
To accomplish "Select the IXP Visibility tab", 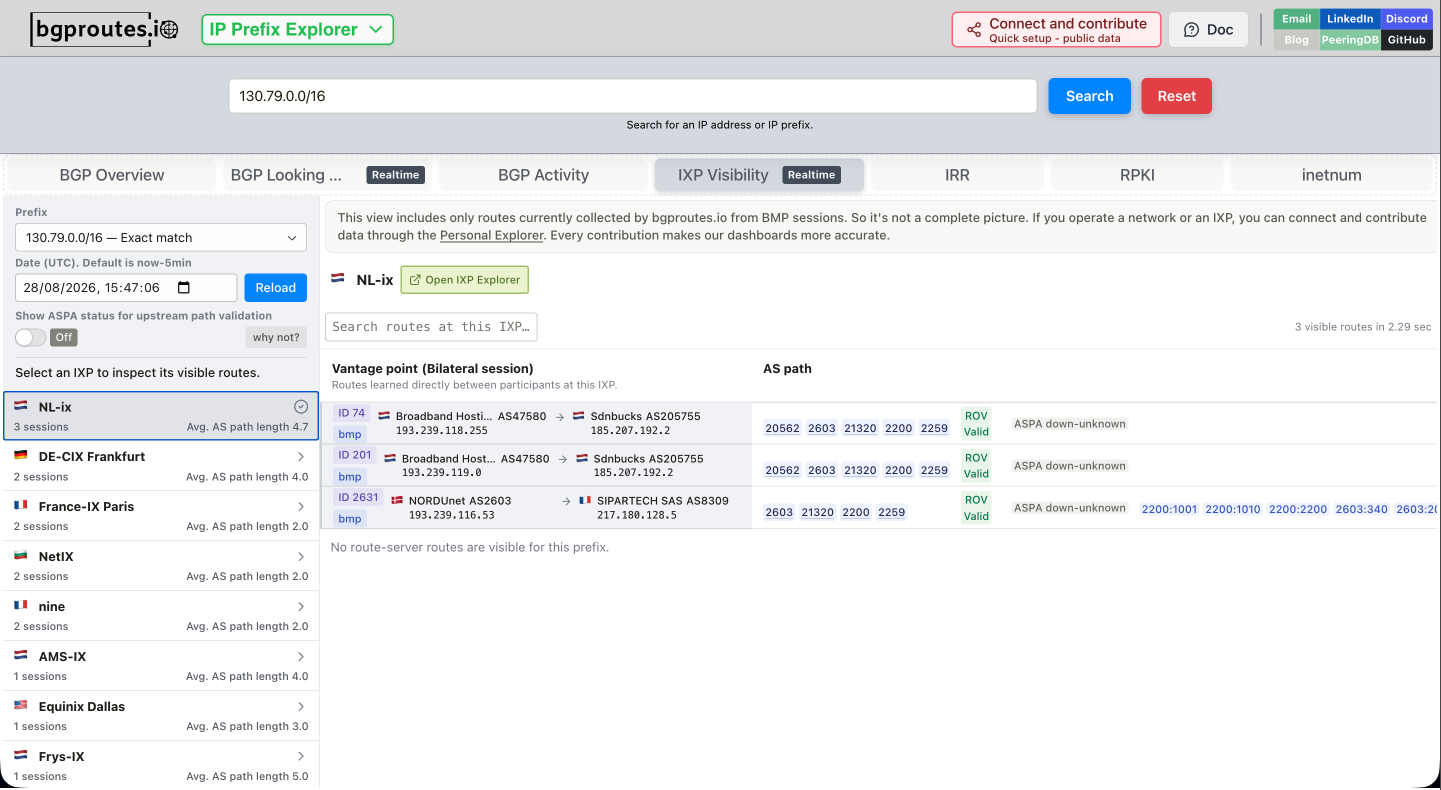I will coord(759,175).
